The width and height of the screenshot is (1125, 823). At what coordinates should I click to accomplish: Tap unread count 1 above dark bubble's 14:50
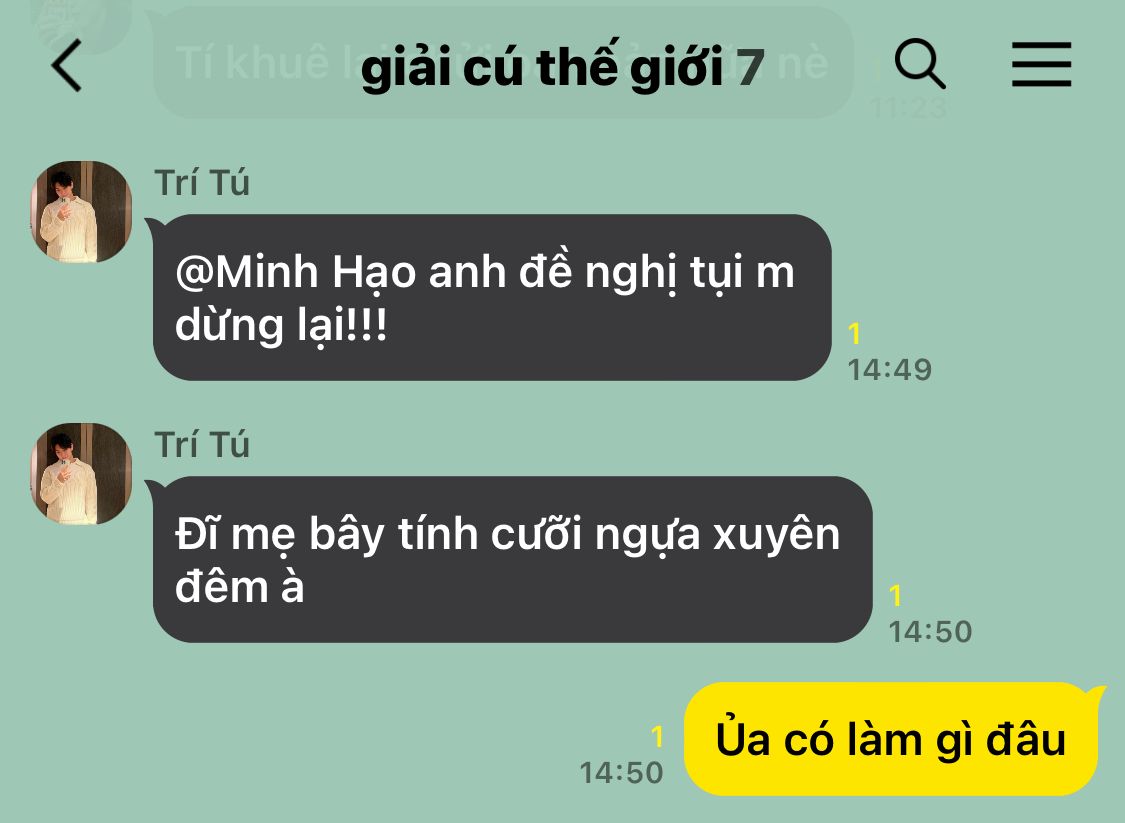[895, 596]
